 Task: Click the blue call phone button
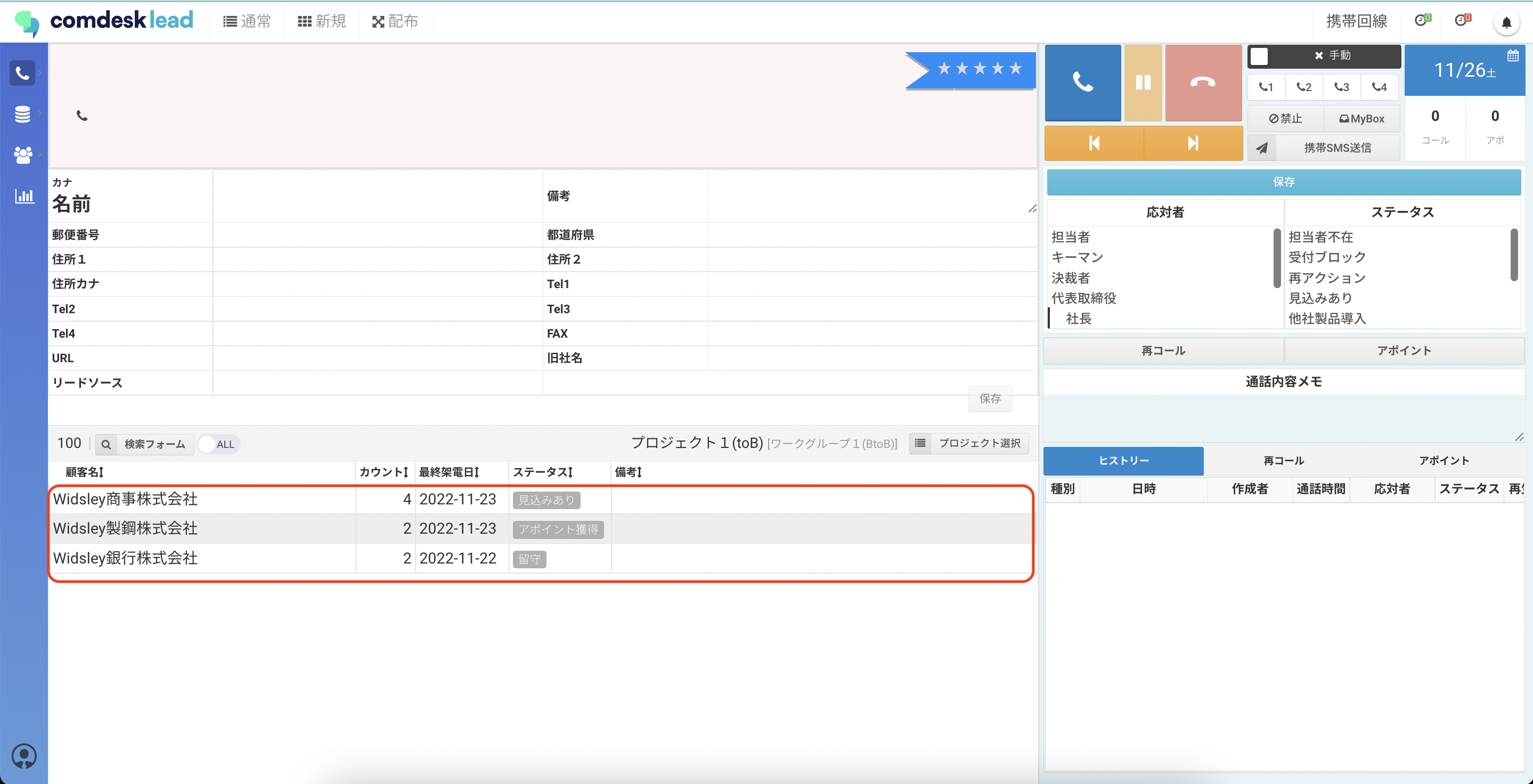tap(1082, 82)
